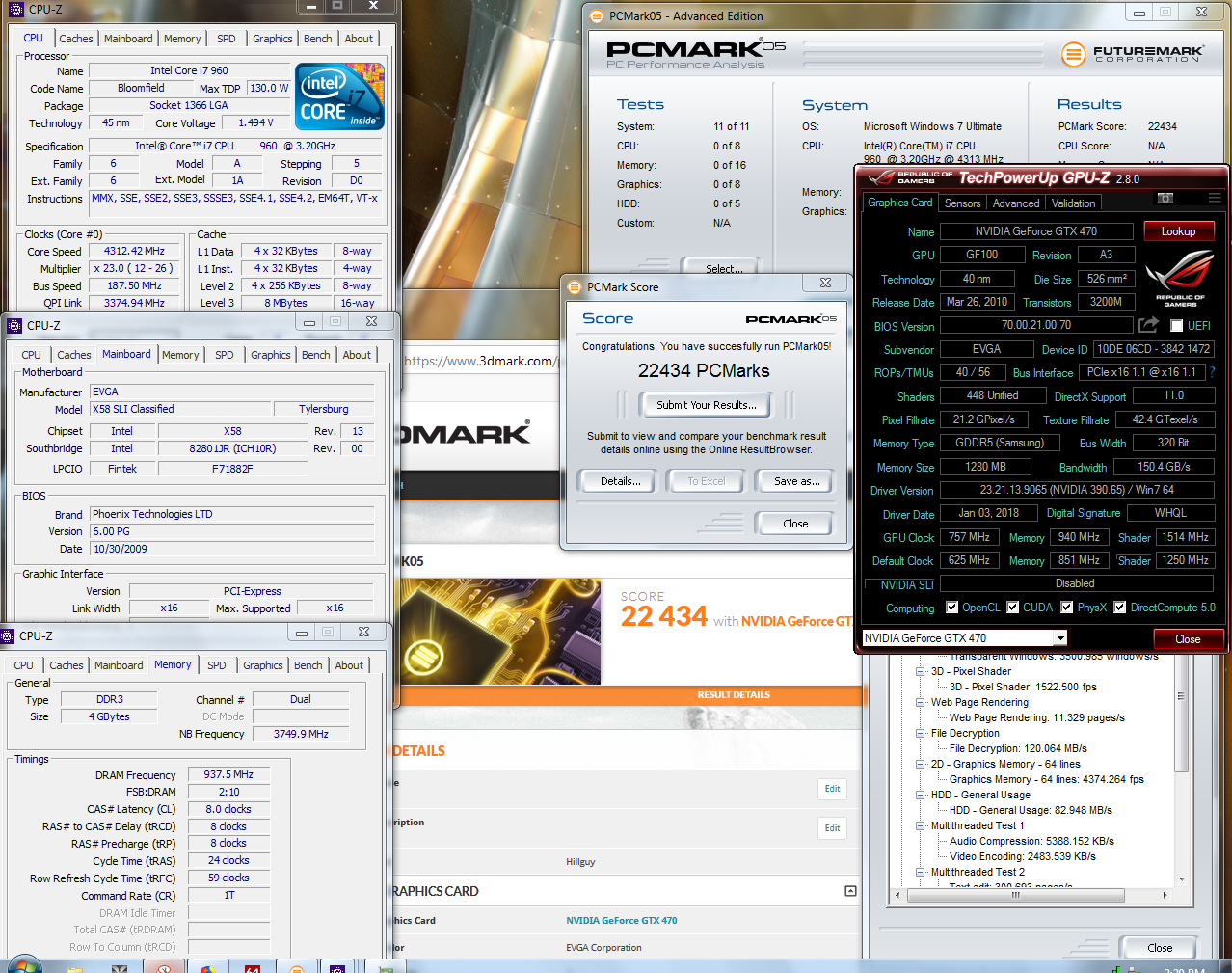Uncheck the DirectCompute 5.0 checkbox
Screen dimensions: 1232x973
click(1120, 608)
